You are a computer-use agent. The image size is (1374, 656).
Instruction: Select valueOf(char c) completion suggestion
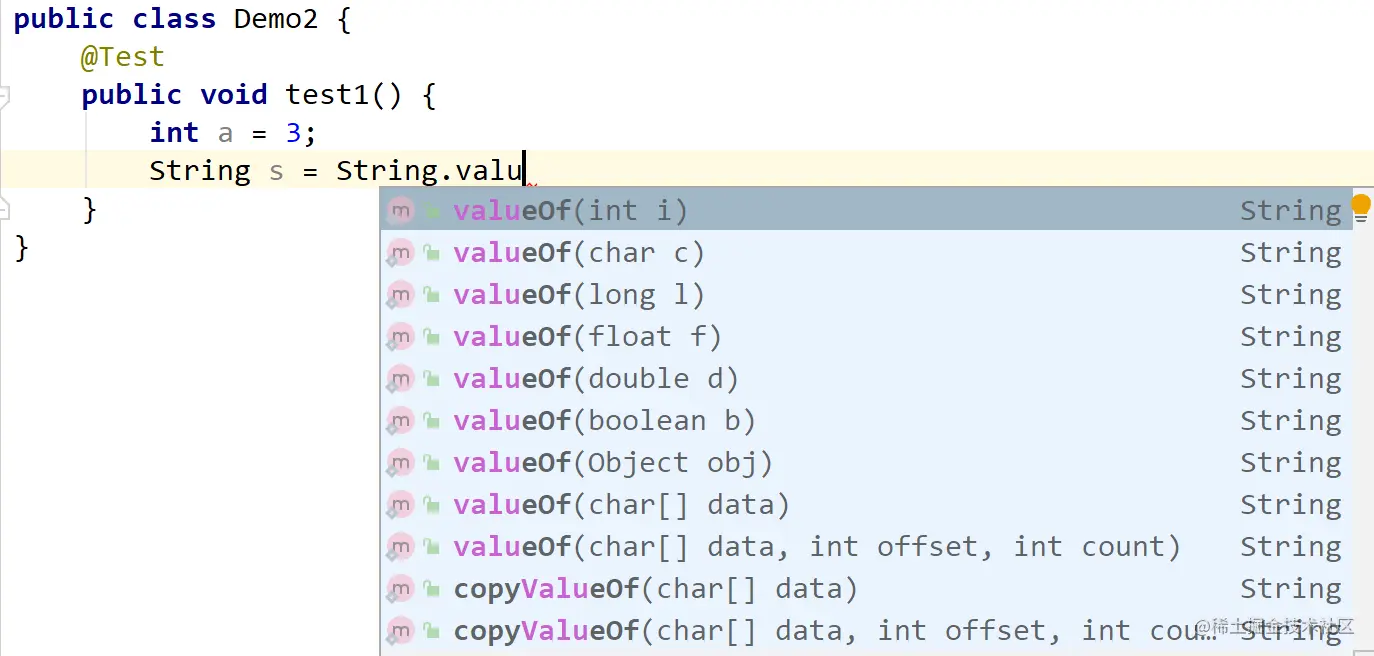[x=866, y=252]
